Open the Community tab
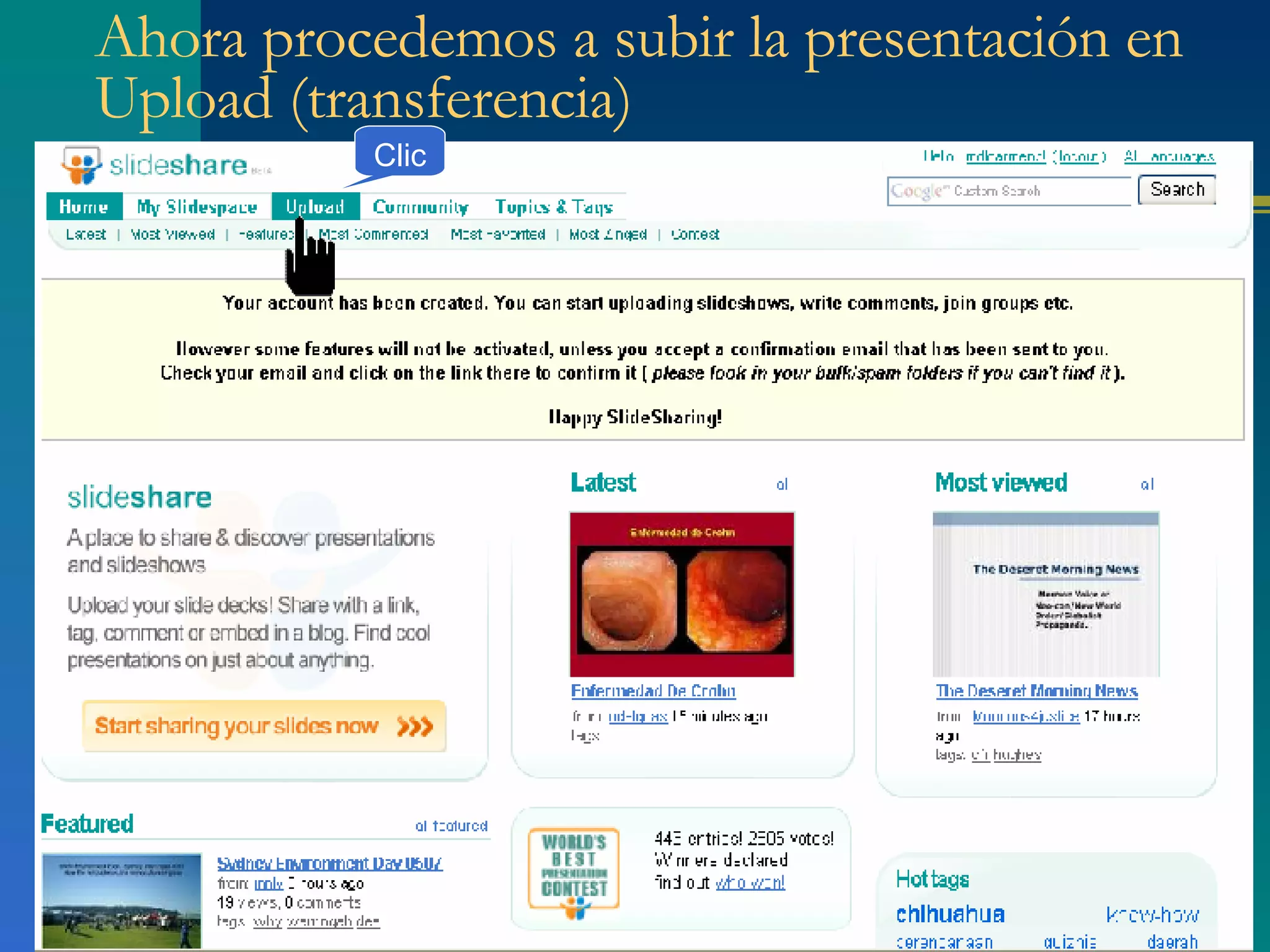 coord(420,206)
